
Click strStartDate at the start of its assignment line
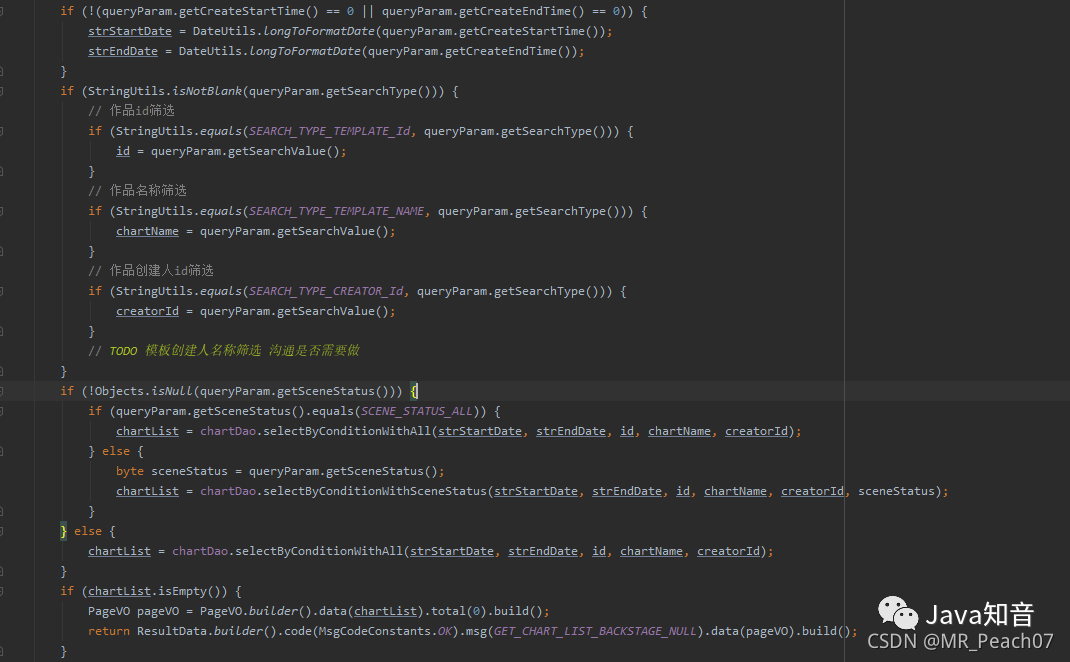[x=130, y=31]
